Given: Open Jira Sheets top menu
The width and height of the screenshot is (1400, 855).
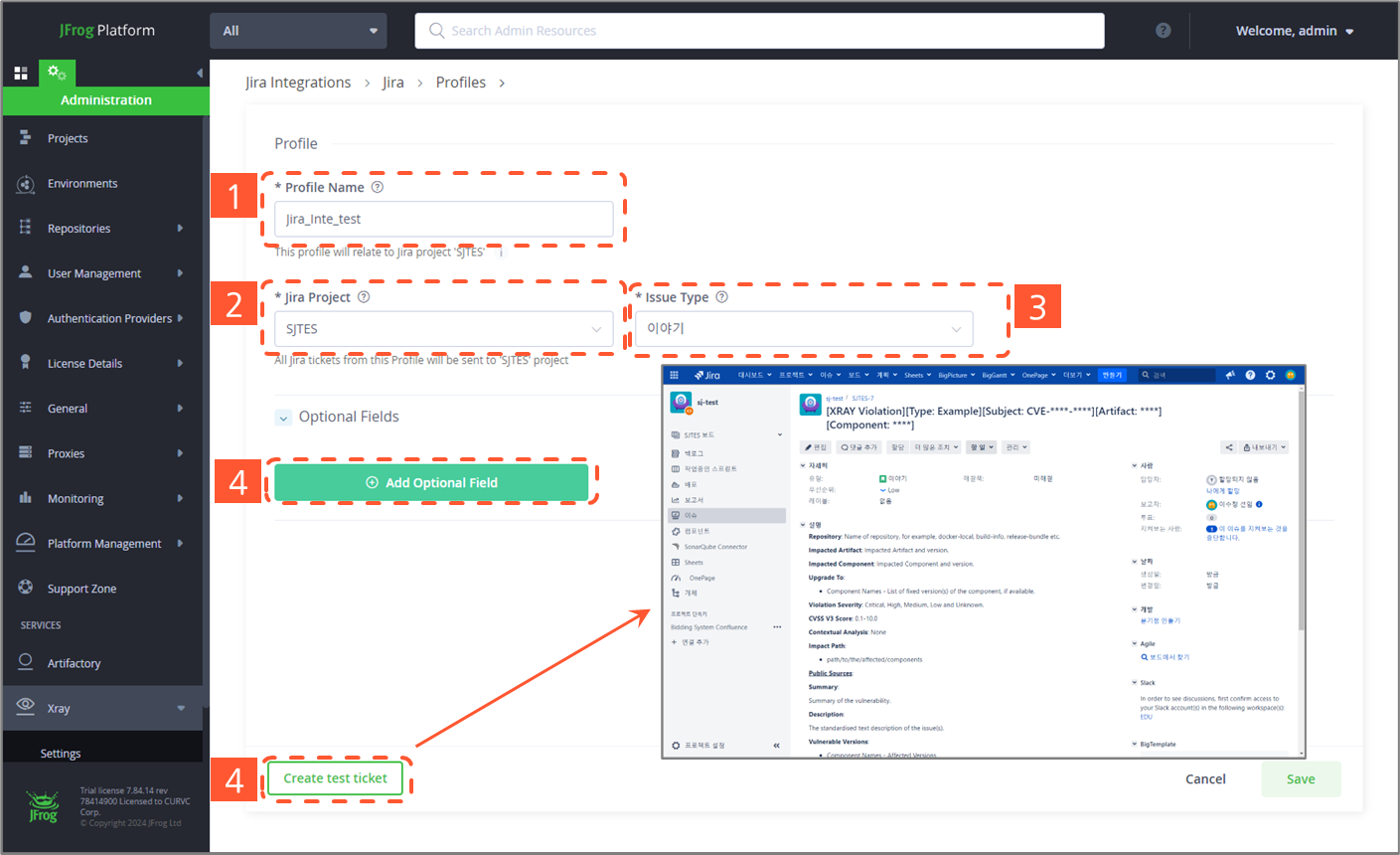Looking at the screenshot, I should click(x=916, y=375).
